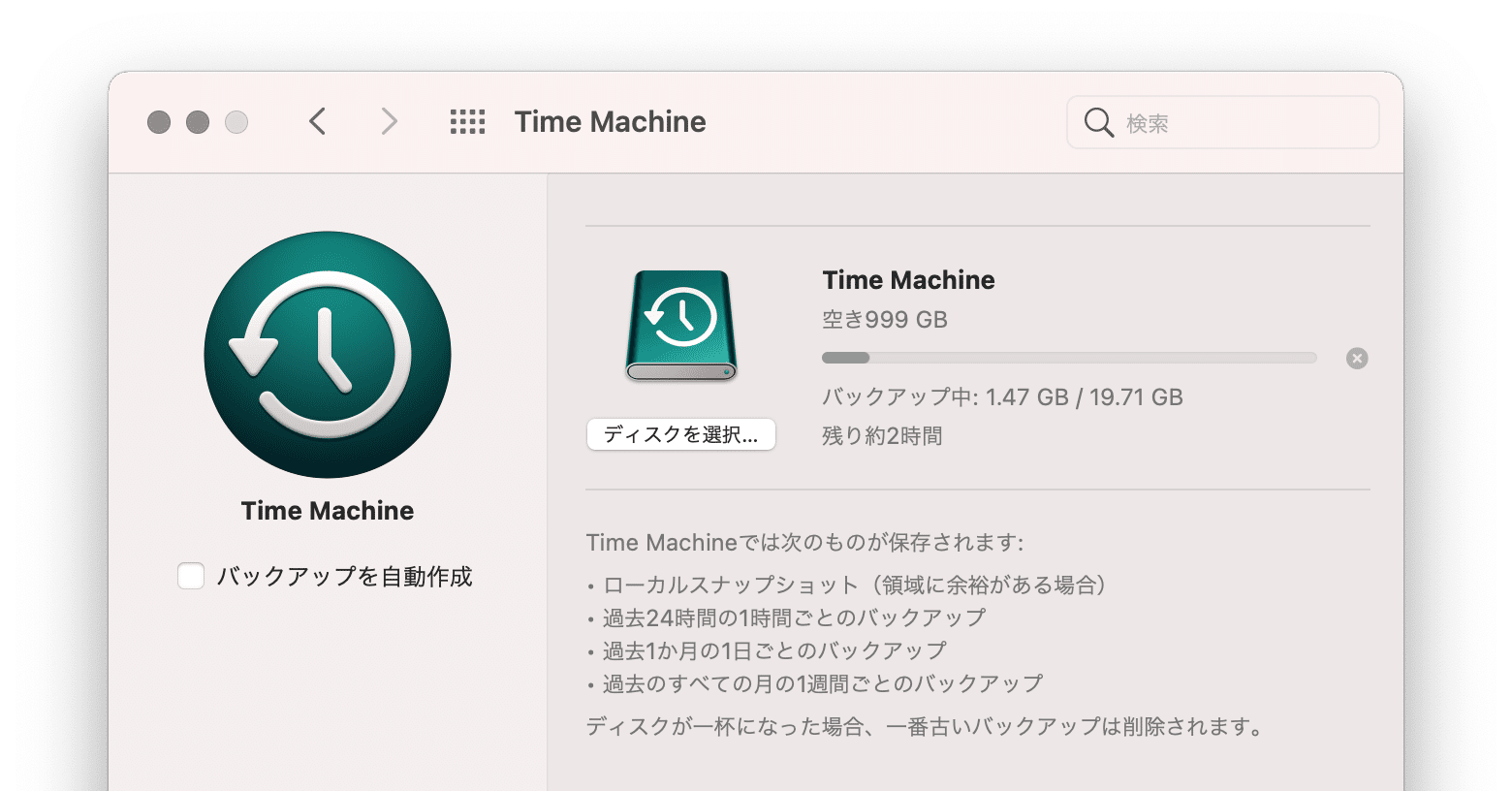1512x791 pixels.
Task: Click the Time Machine heading next to the drive
Action: (x=908, y=280)
